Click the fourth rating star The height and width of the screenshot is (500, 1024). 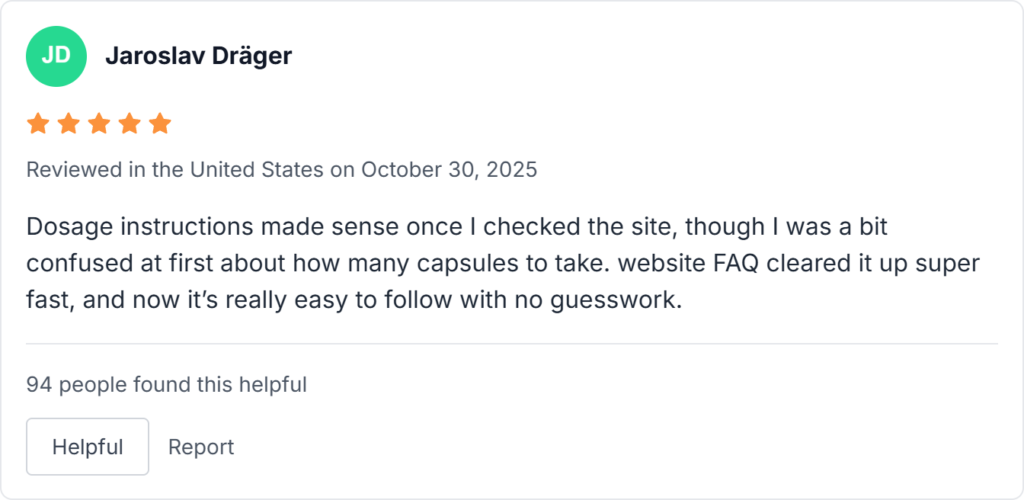(x=129, y=124)
